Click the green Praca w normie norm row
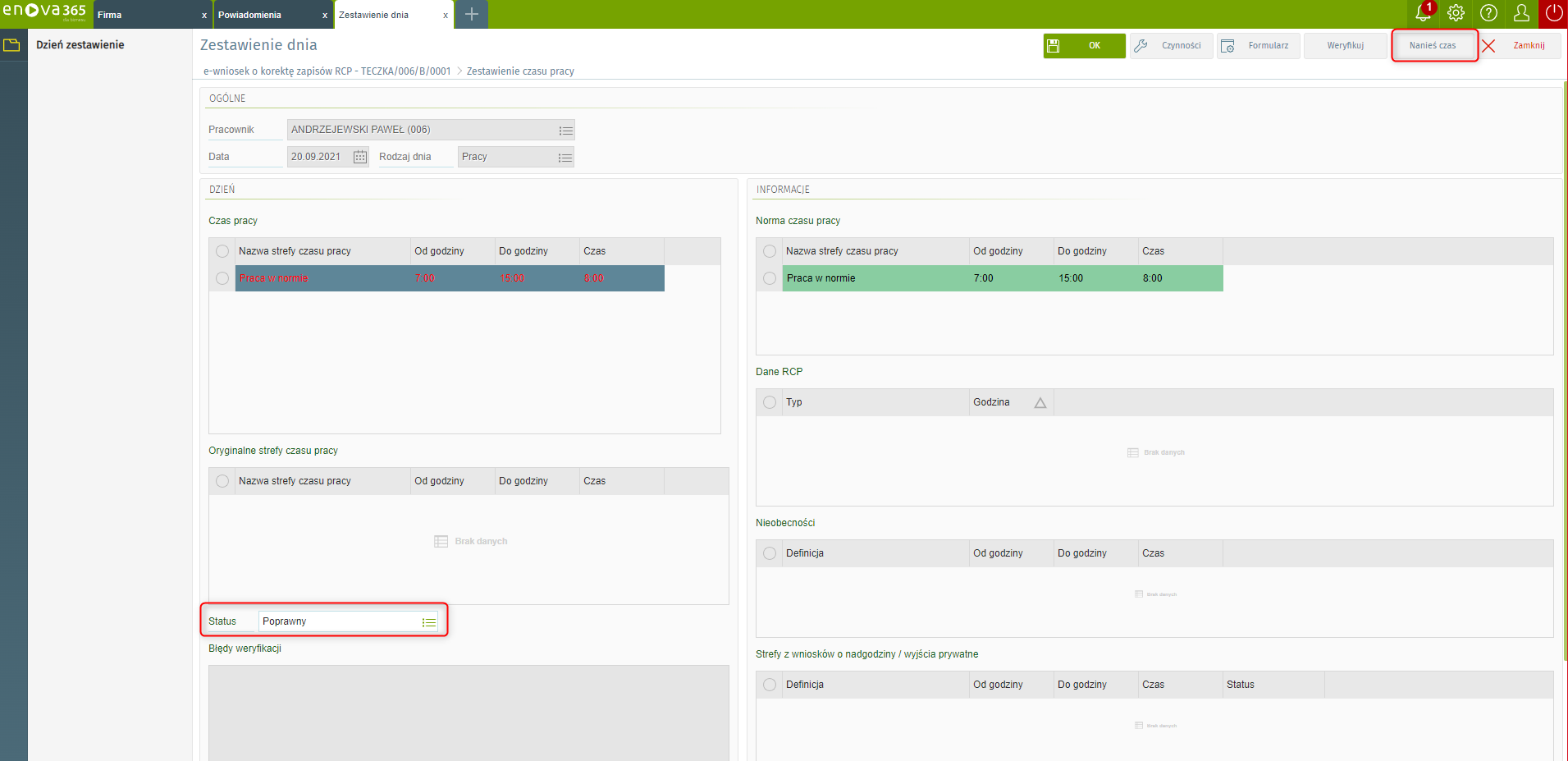The image size is (1568, 761). pyautogui.click(x=1001, y=278)
